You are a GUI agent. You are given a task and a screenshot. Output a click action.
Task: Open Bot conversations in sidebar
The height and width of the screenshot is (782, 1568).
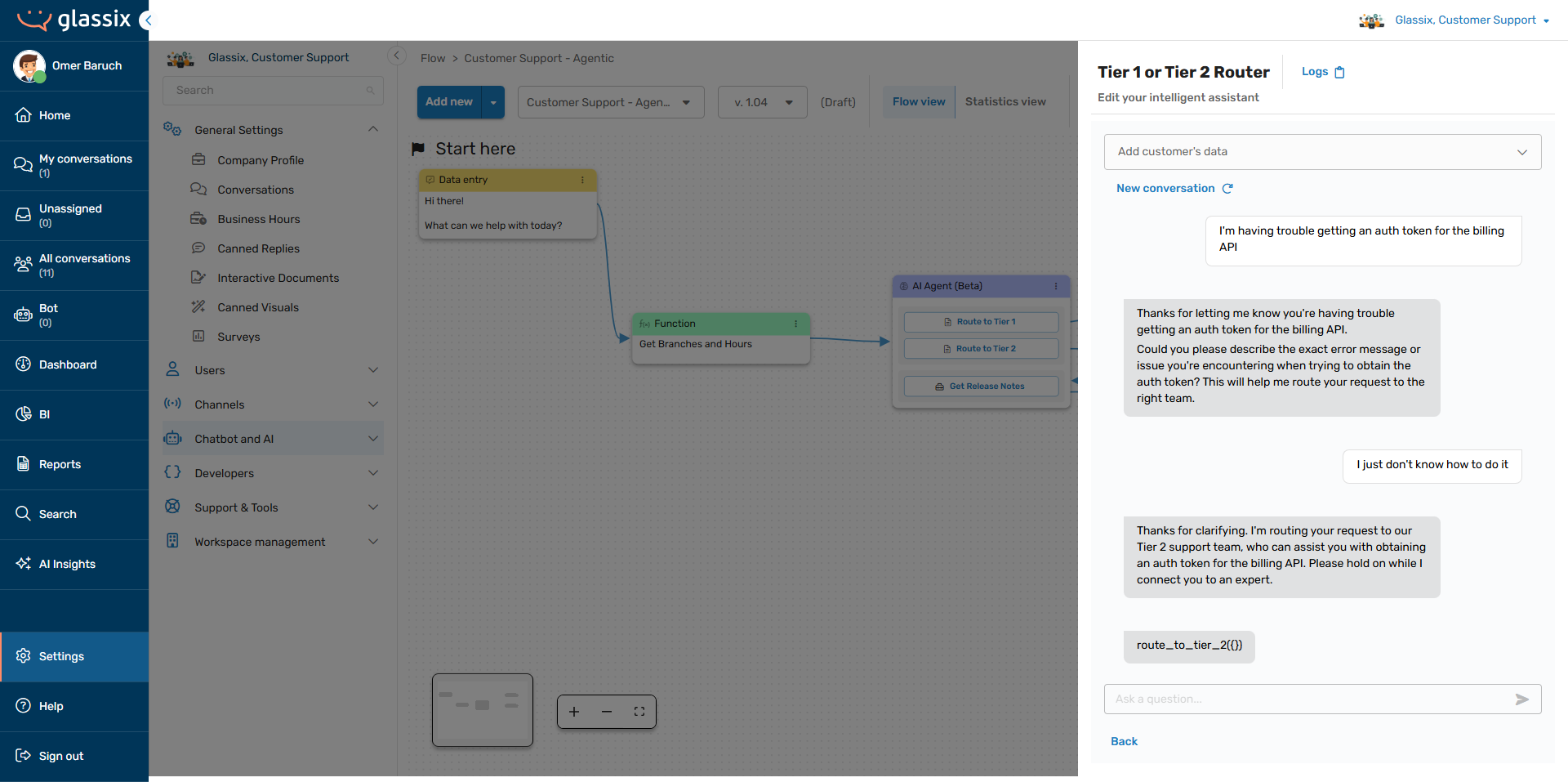74,315
